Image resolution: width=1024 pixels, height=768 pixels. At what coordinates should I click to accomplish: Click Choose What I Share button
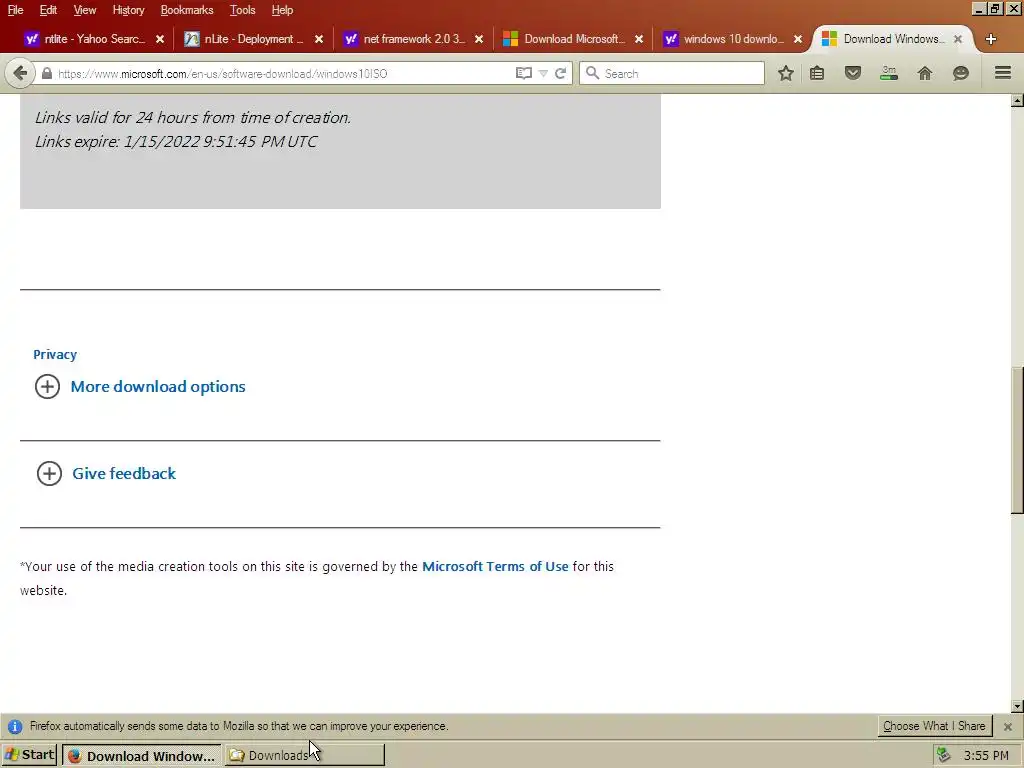pos(934,726)
